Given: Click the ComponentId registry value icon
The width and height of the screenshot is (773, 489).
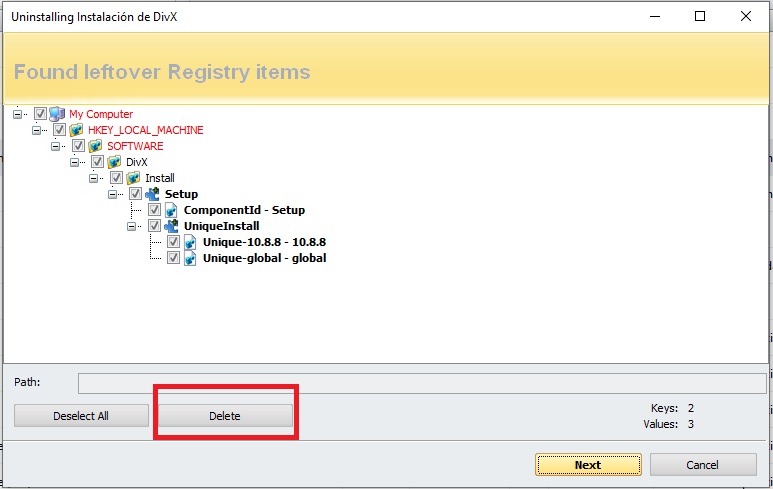Looking at the screenshot, I should pyautogui.click(x=172, y=210).
